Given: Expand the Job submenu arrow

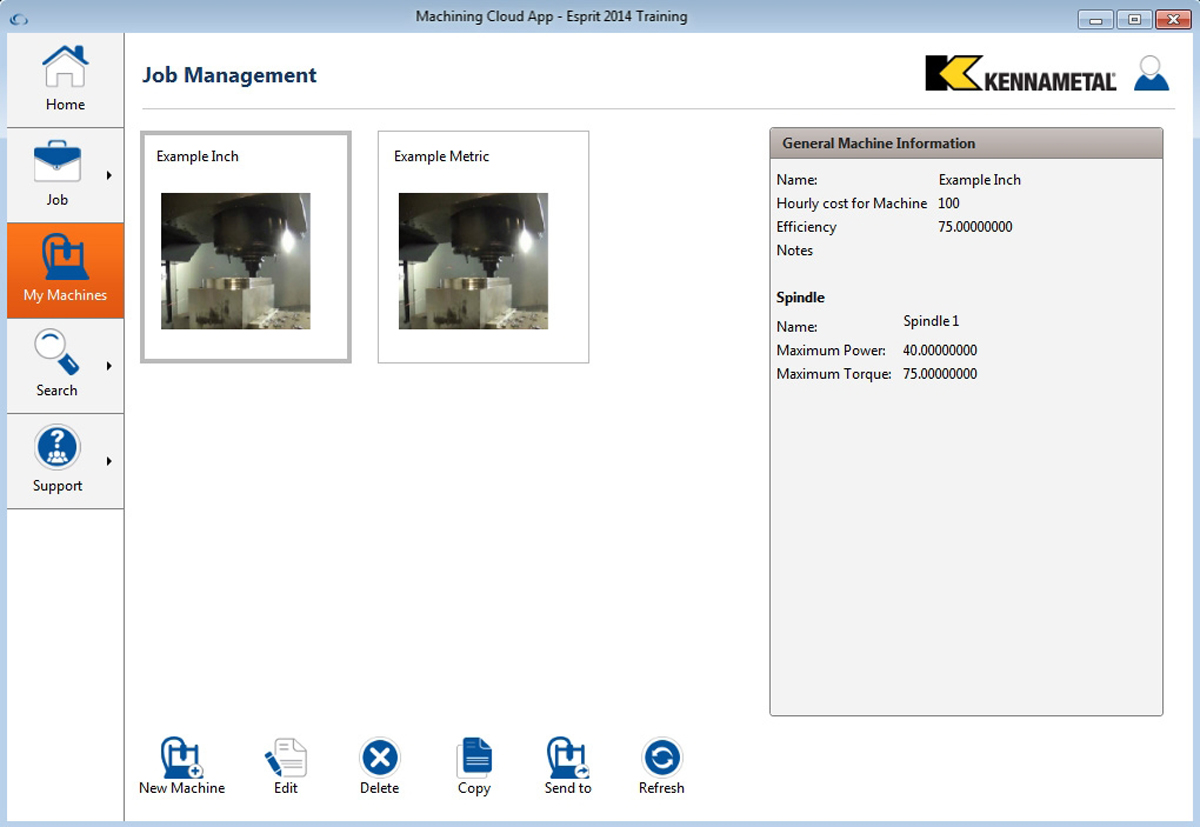Looking at the screenshot, I should click(x=109, y=176).
